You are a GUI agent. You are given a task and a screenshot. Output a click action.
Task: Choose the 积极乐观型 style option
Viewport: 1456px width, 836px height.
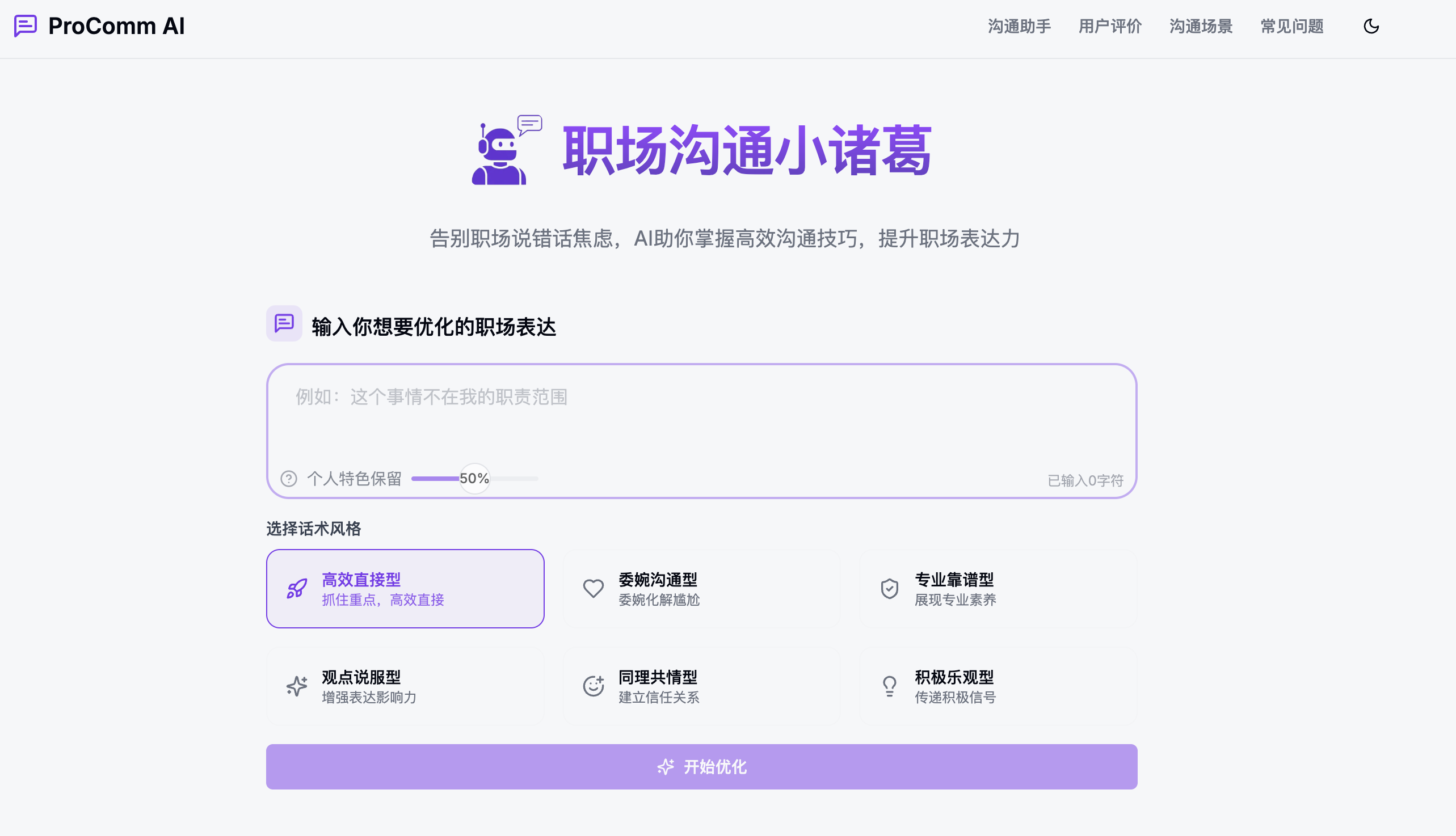998,686
